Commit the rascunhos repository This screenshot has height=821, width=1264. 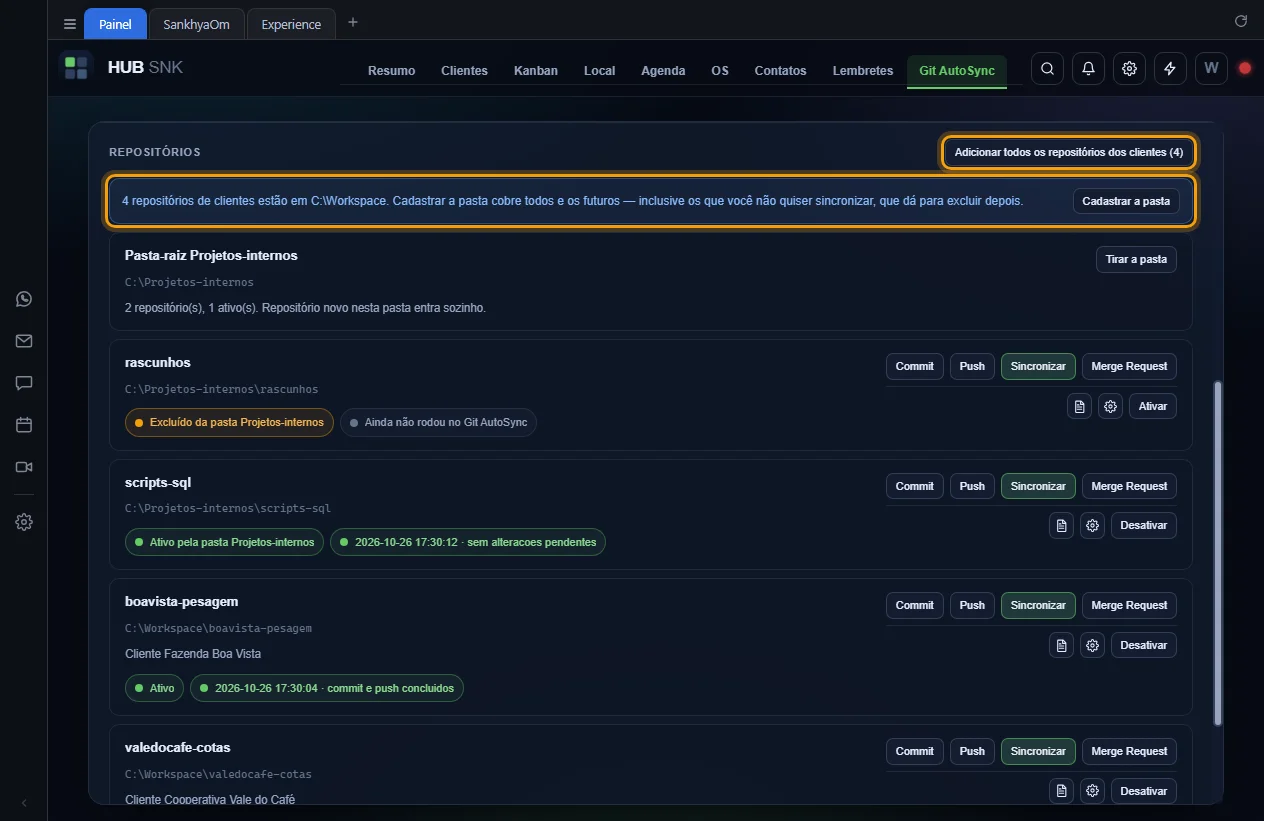pos(914,366)
